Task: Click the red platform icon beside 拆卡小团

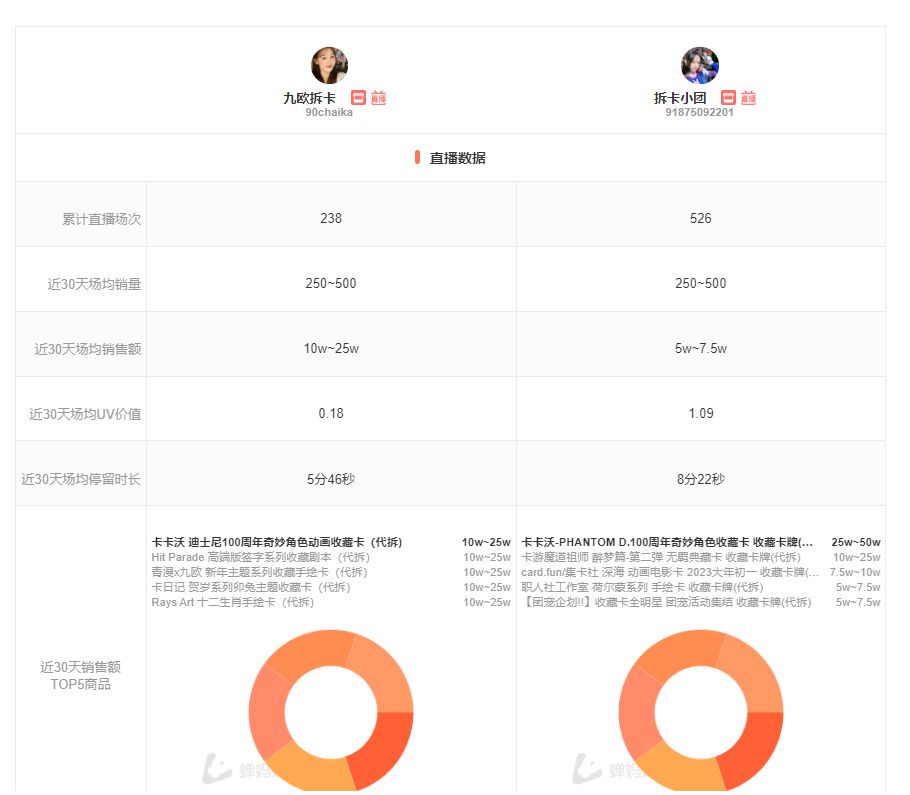Action: click(x=729, y=97)
